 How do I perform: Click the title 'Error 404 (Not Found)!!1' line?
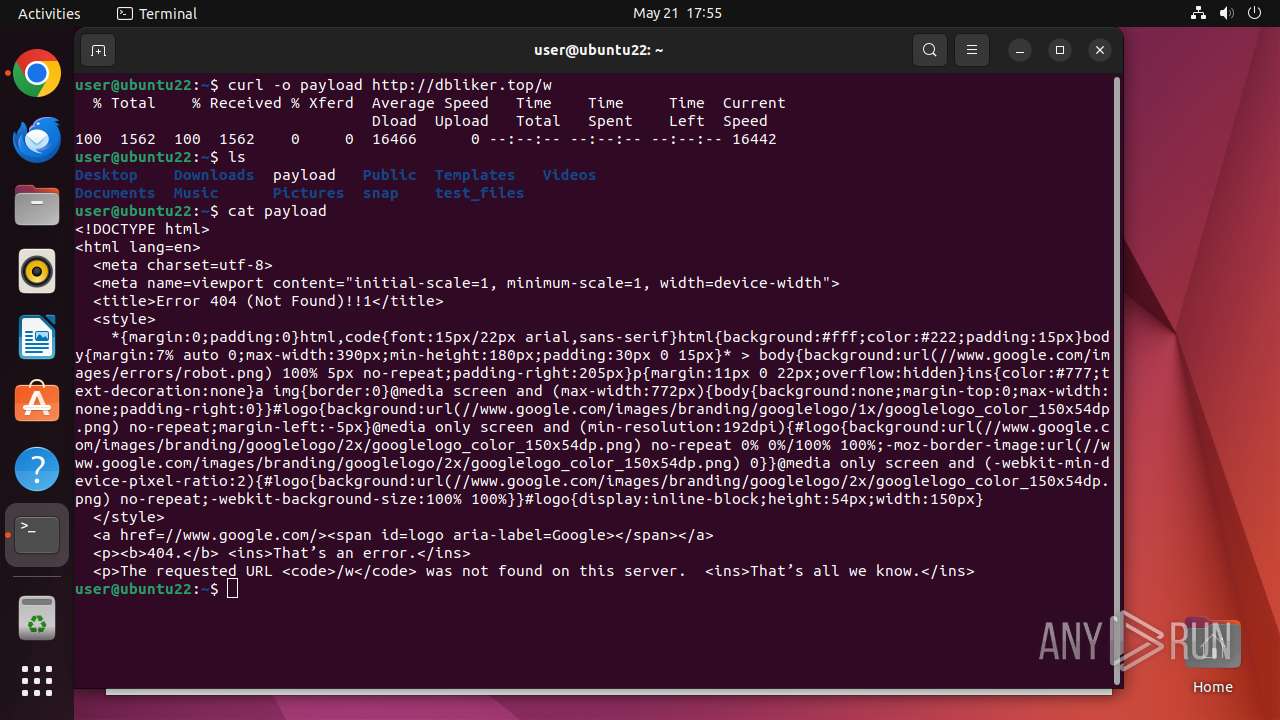click(268, 301)
